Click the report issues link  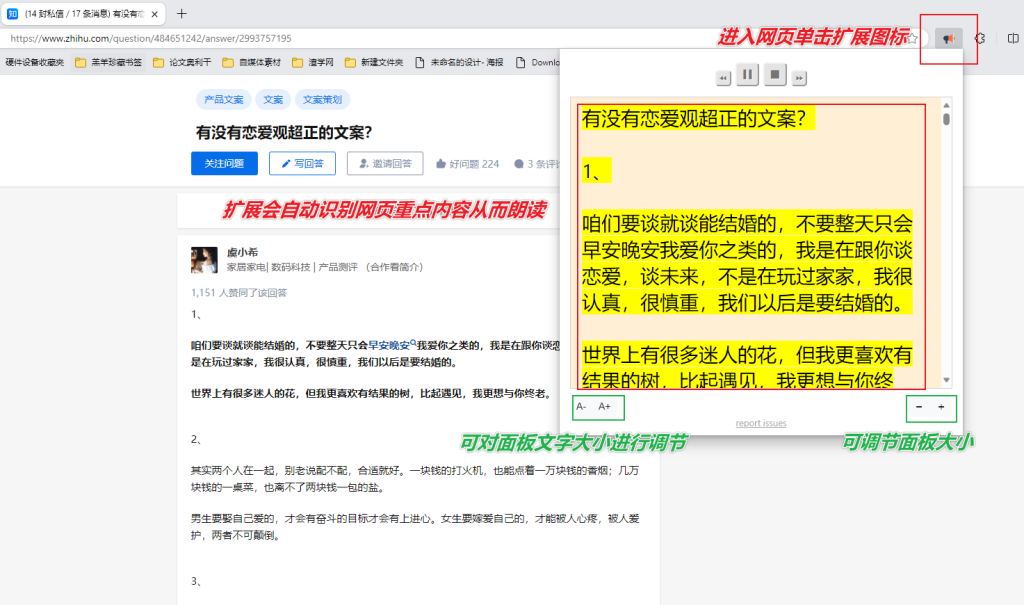point(761,423)
